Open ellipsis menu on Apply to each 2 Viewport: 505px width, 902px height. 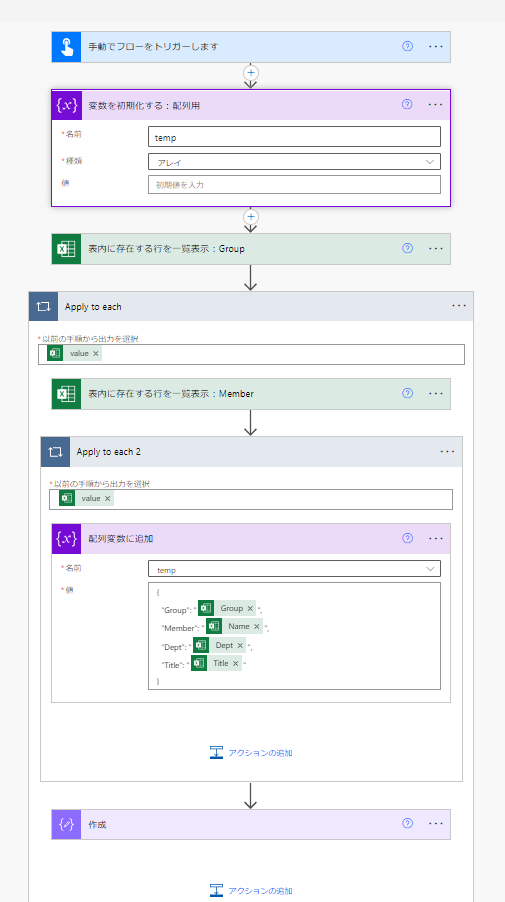(447, 452)
